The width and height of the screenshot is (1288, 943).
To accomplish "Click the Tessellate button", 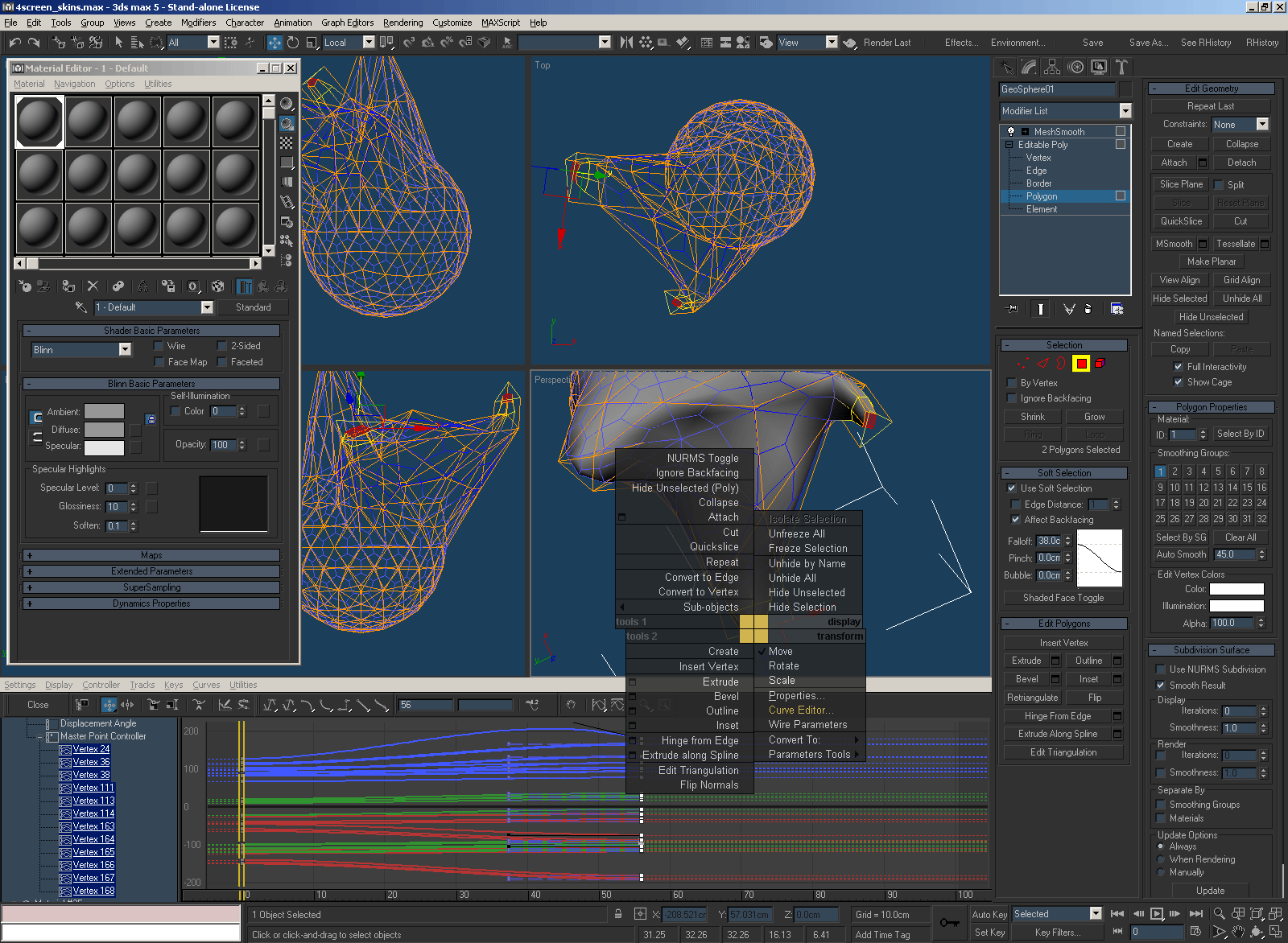I will [x=1236, y=244].
